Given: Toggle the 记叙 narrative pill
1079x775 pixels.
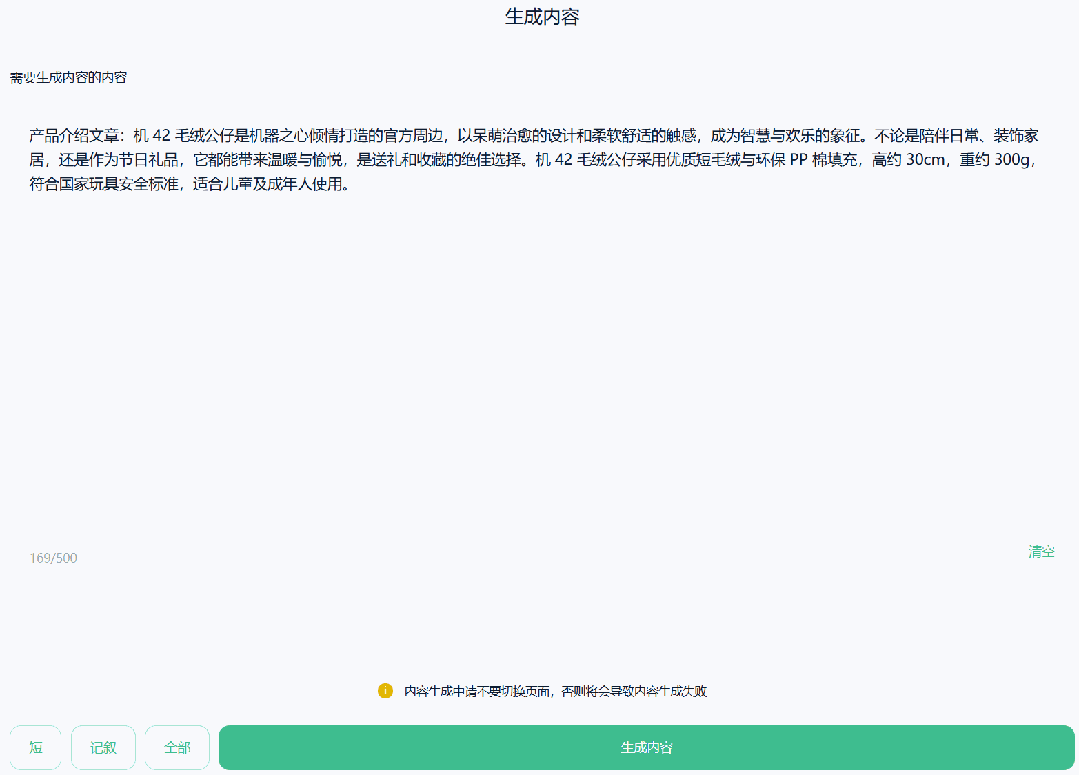Looking at the screenshot, I should pyautogui.click(x=103, y=746).
